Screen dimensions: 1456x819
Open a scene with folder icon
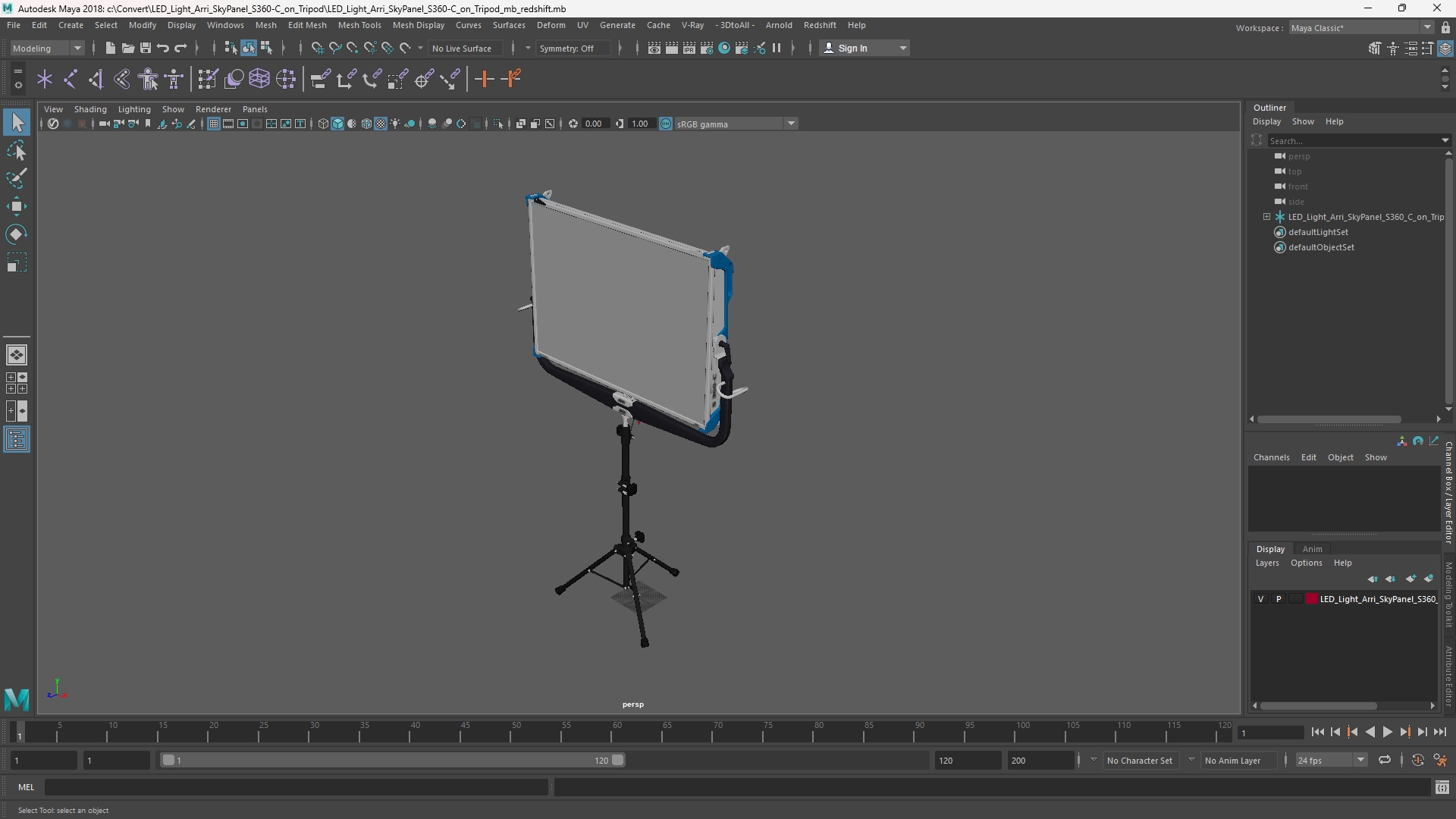click(127, 48)
